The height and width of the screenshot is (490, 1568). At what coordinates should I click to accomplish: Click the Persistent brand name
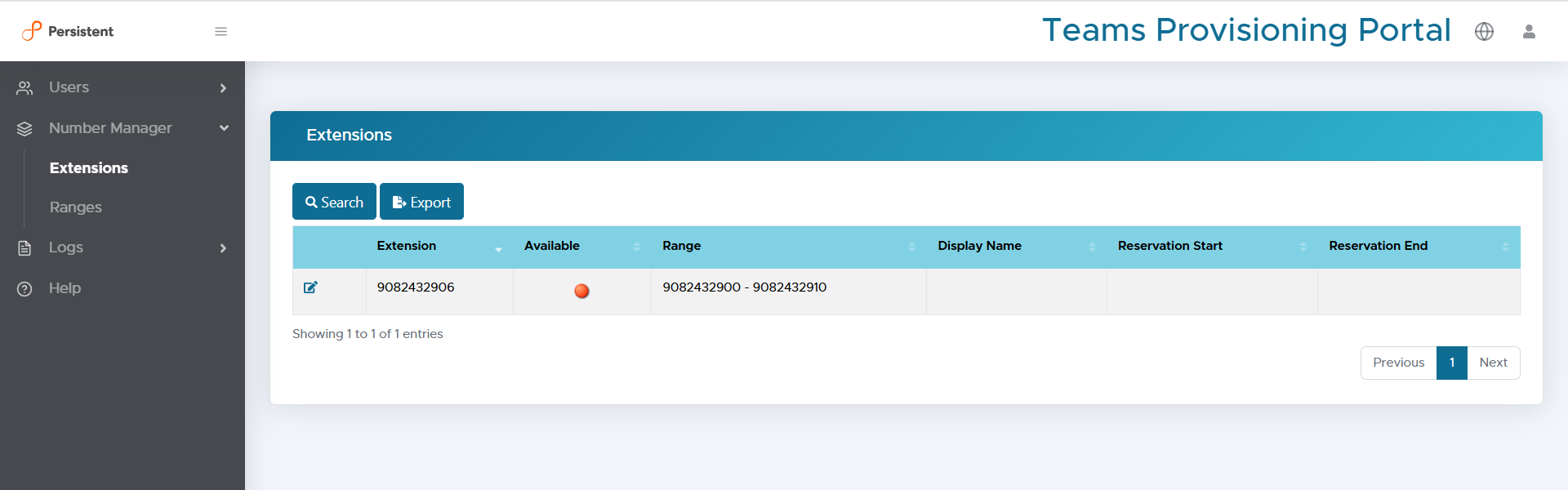[x=81, y=31]
